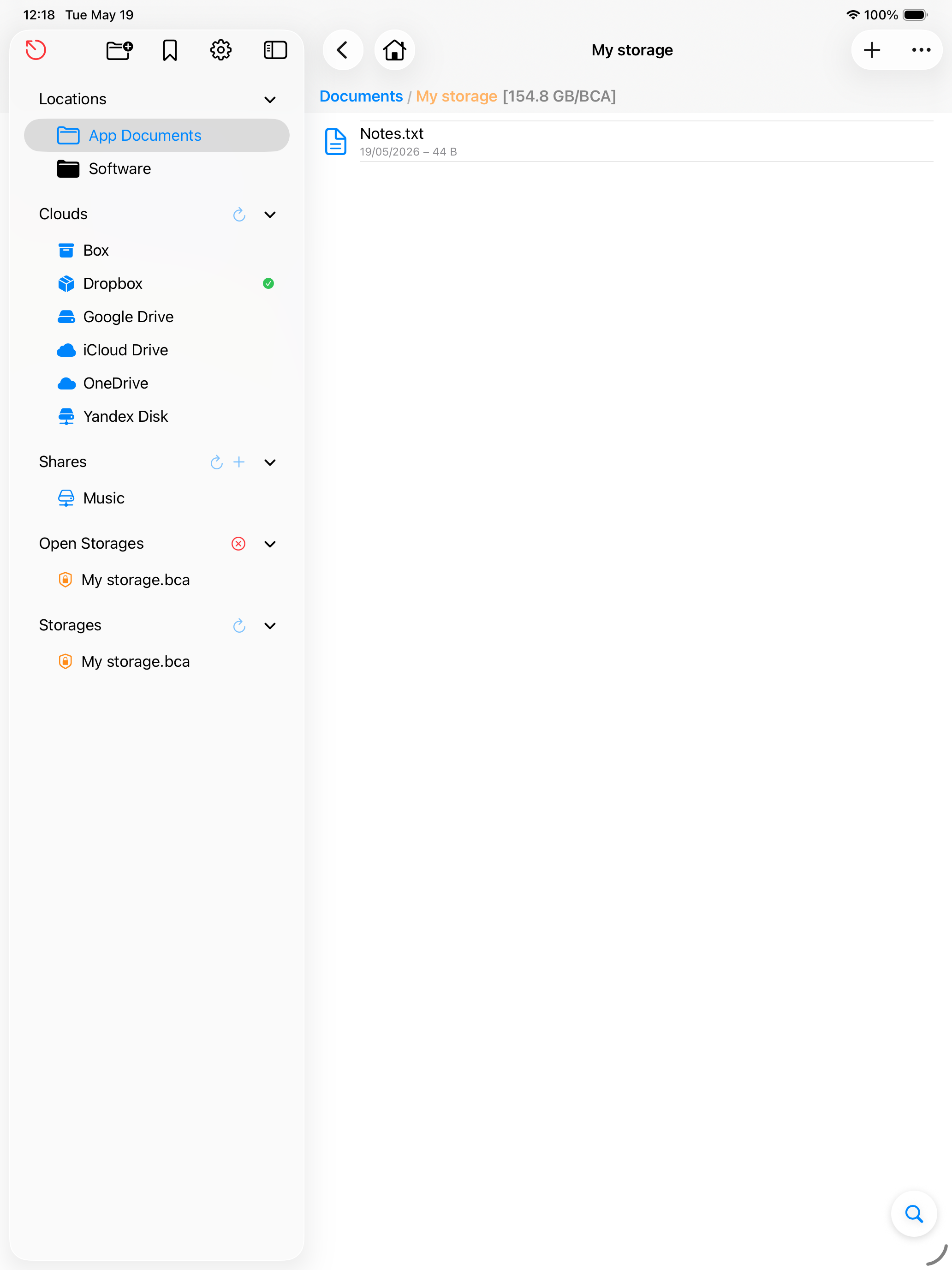
Task: Click the iCloud Drive cloud icon
Action: coord(66,350)
